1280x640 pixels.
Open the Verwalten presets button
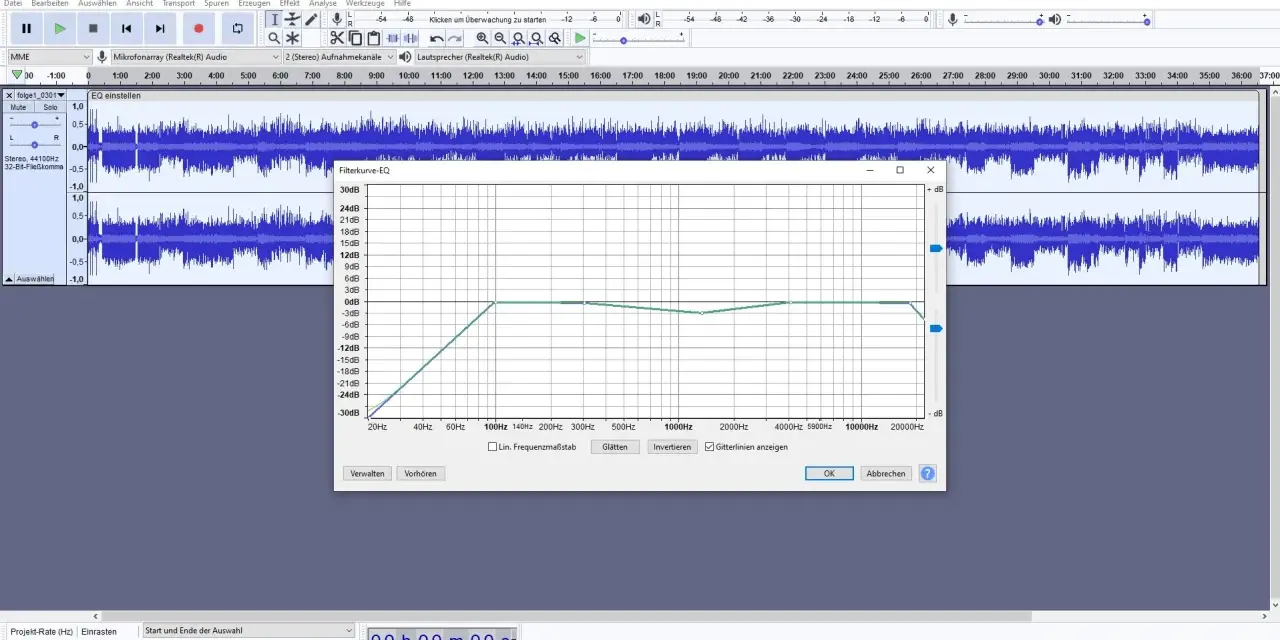point(367,474)
